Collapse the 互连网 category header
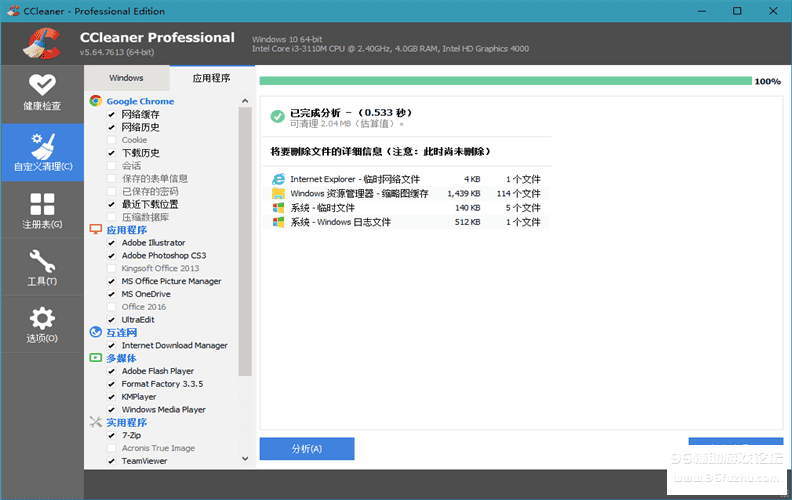 [122, 332]
